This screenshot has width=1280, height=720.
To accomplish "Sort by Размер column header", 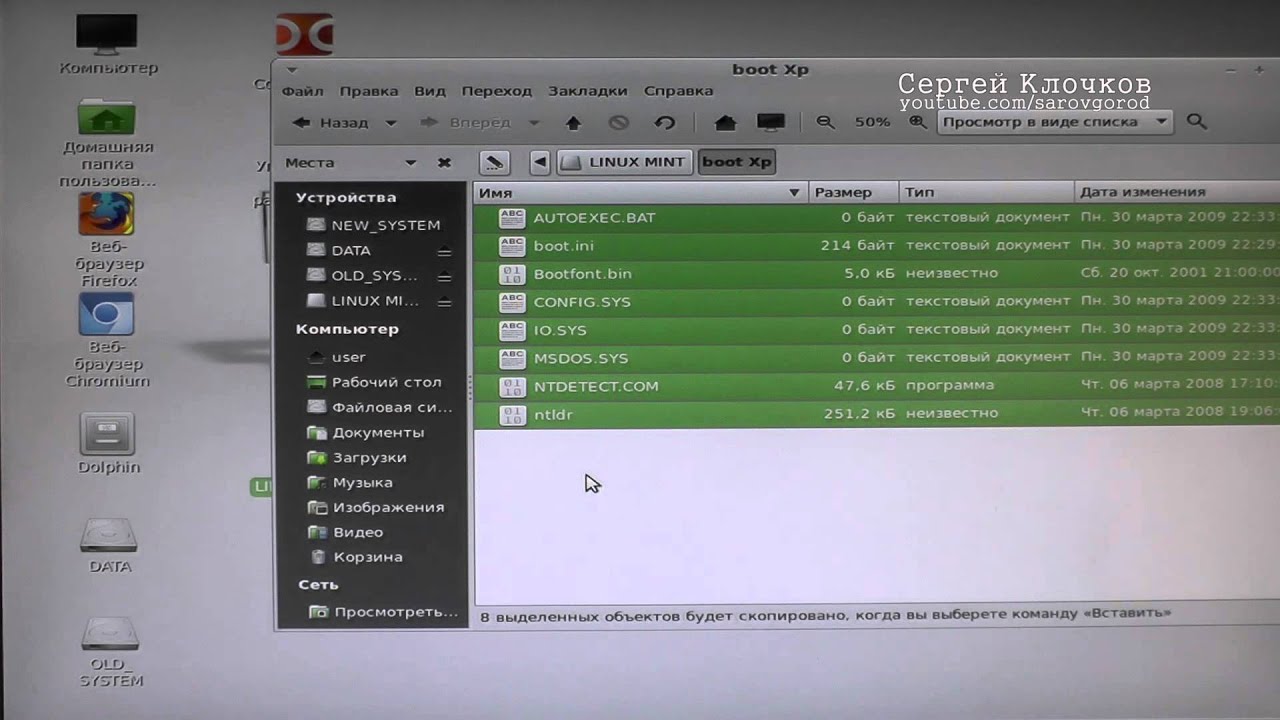I will pos(853,192).
